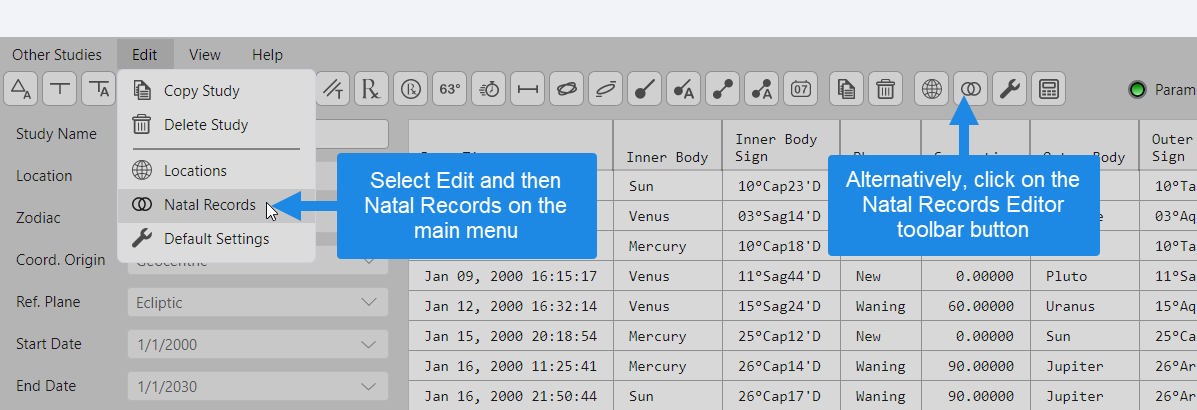This screenshot has width=1197, height=410.
Task: Open the Help menu
Action: (x=267, y=55)
